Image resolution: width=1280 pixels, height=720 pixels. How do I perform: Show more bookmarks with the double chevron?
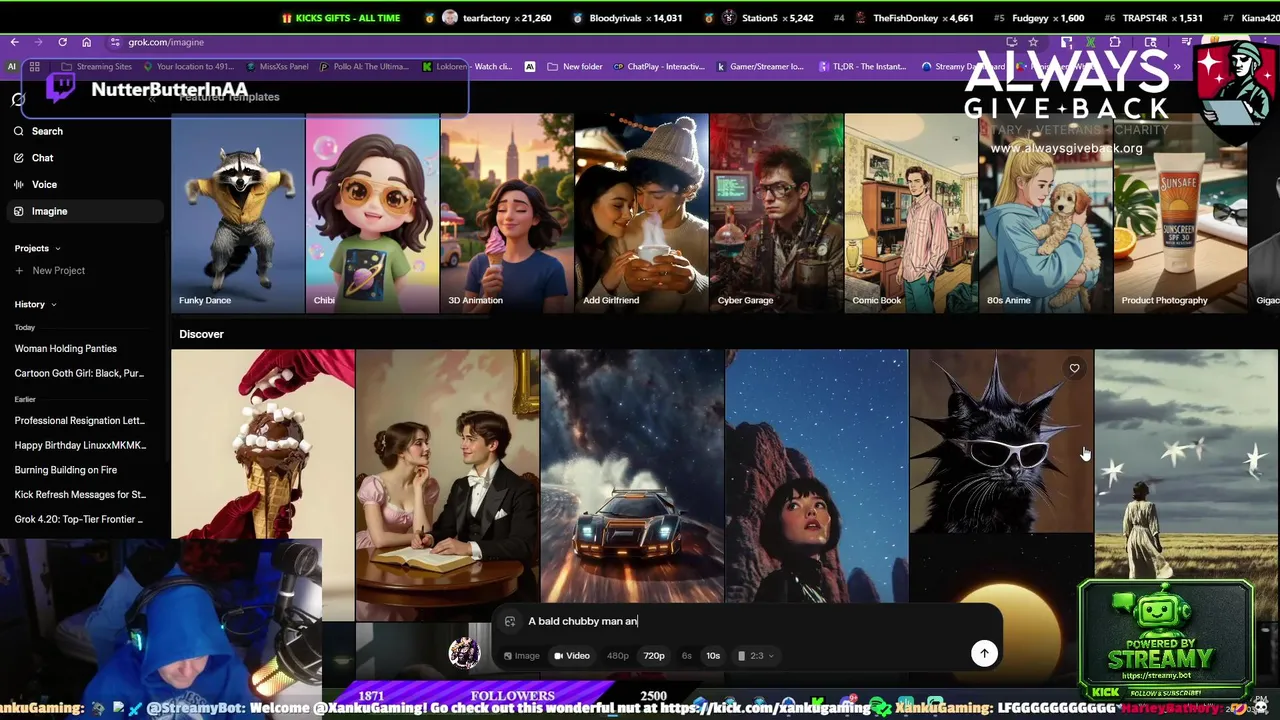click(1177, 67)
